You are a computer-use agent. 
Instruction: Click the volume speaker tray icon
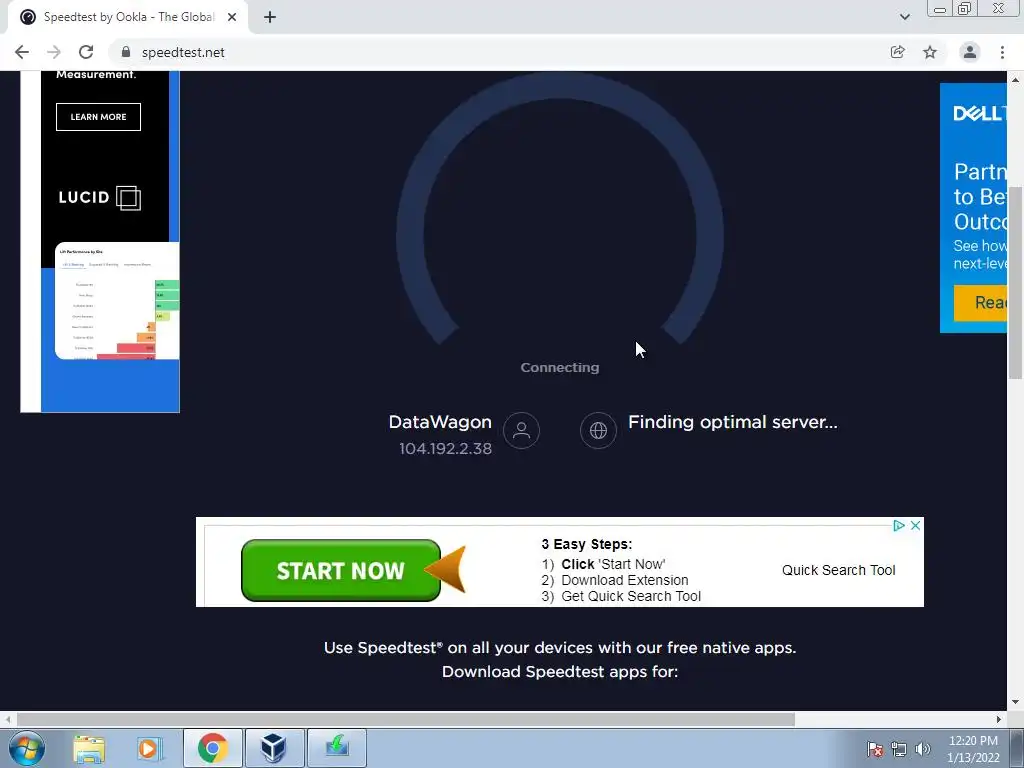click(923, 749)
